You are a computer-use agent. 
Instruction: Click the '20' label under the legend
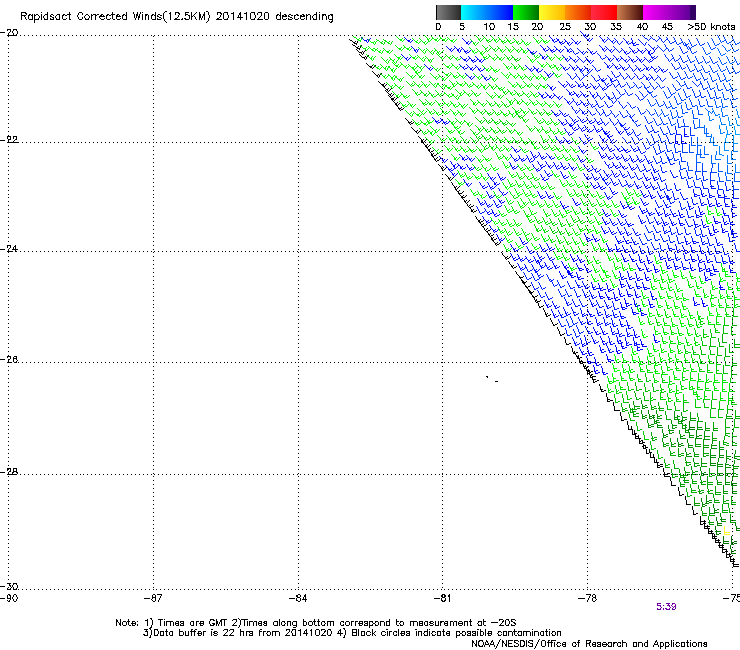click(537, 27)
